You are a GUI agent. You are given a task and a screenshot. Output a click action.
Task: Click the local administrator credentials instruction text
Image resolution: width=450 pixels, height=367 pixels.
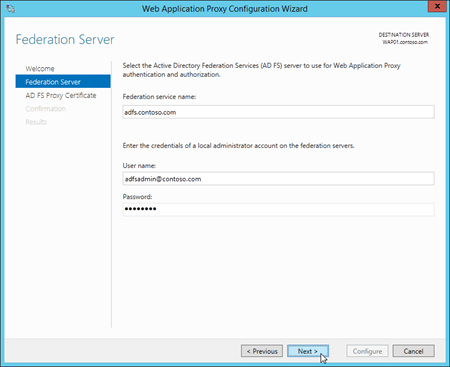coord(238,146)
